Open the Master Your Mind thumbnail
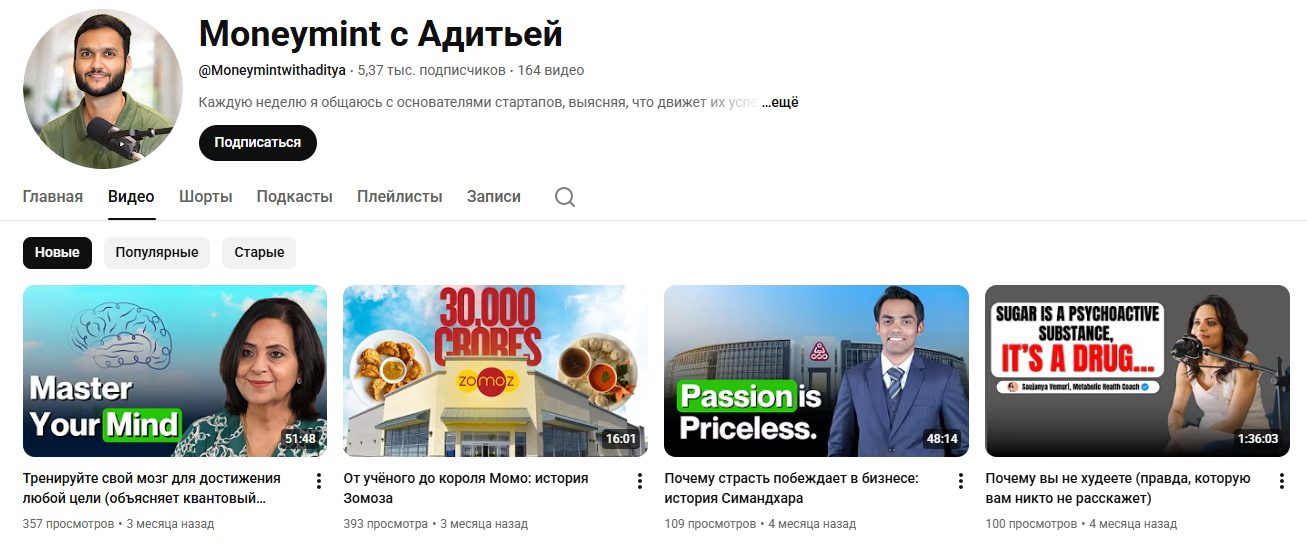Image resolution: width=1307 pixels, height=547 pixels. click(x=175, y=371)
